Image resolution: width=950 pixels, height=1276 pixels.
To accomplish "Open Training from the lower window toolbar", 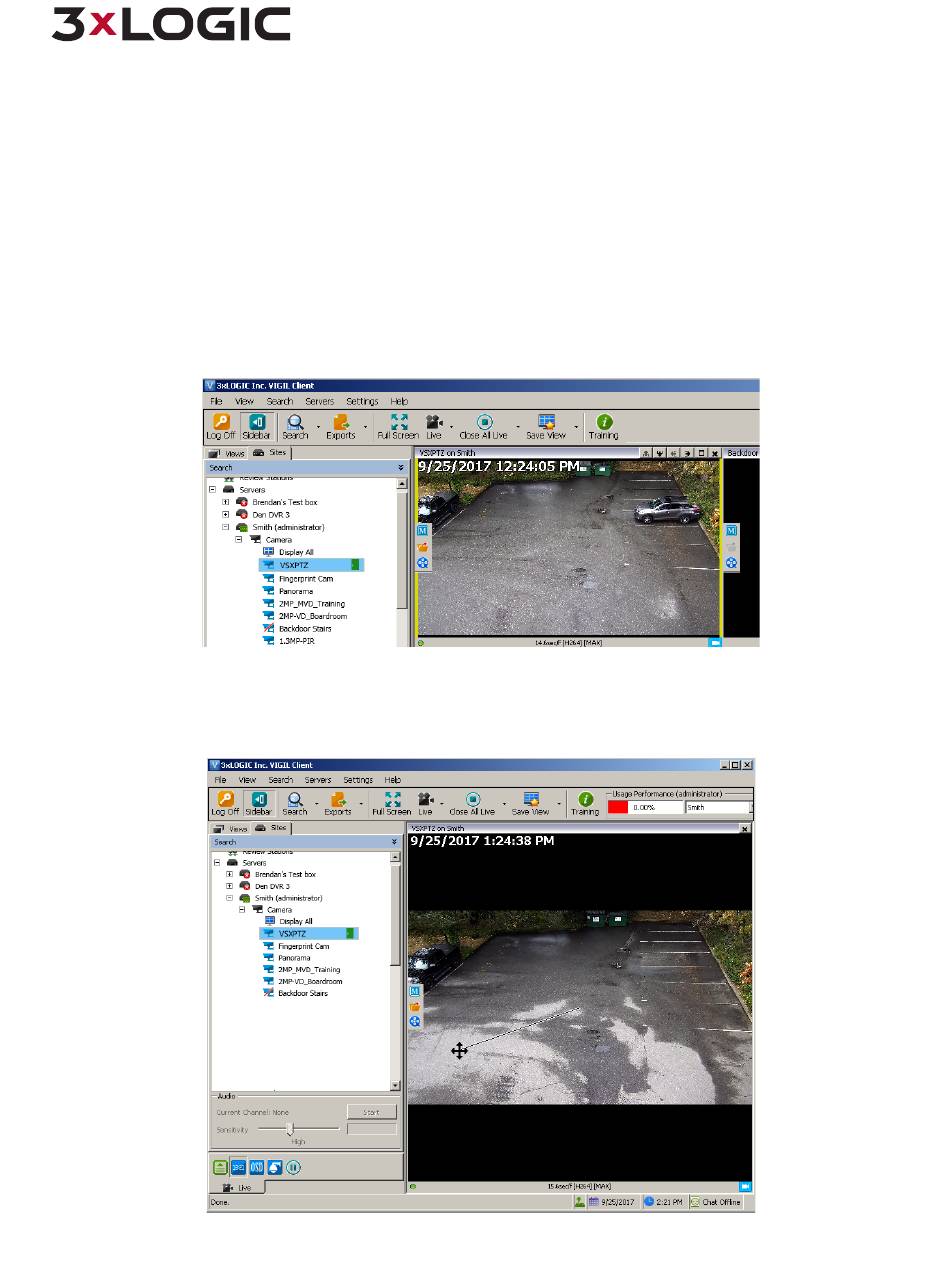I will click(585, 804).
